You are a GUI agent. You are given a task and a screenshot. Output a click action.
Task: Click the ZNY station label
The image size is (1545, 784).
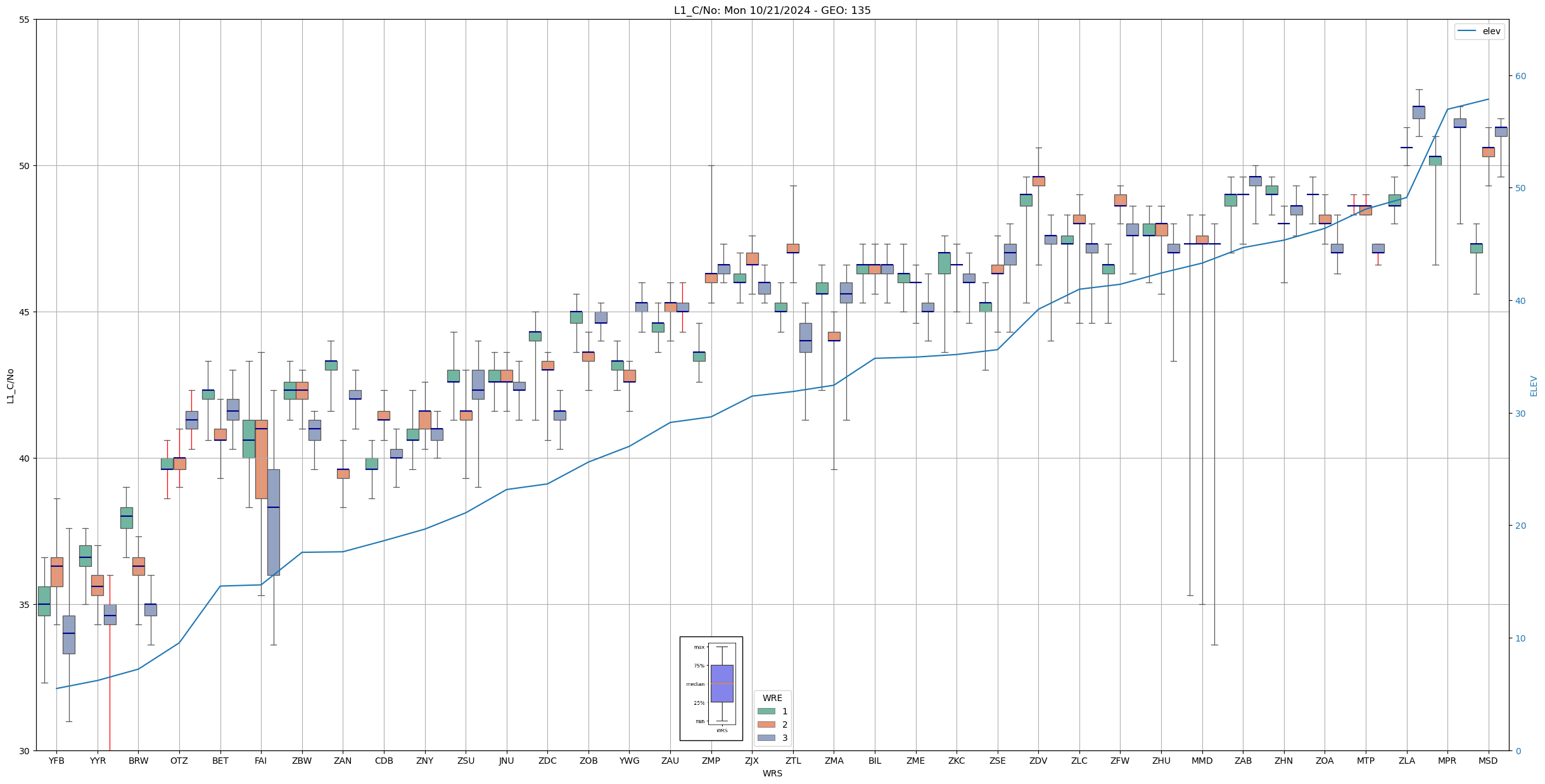(x=425, y=761)
